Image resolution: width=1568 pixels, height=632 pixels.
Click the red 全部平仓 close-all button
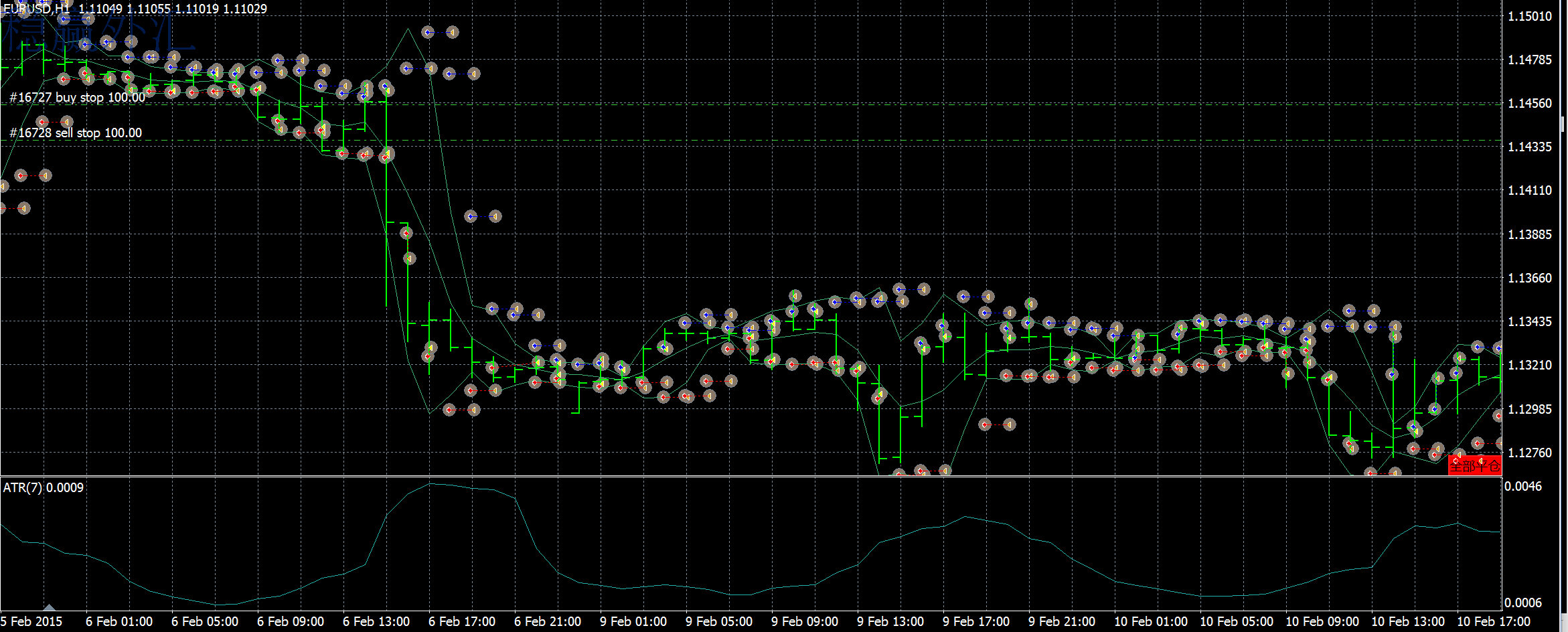(x=1474, y=465)
